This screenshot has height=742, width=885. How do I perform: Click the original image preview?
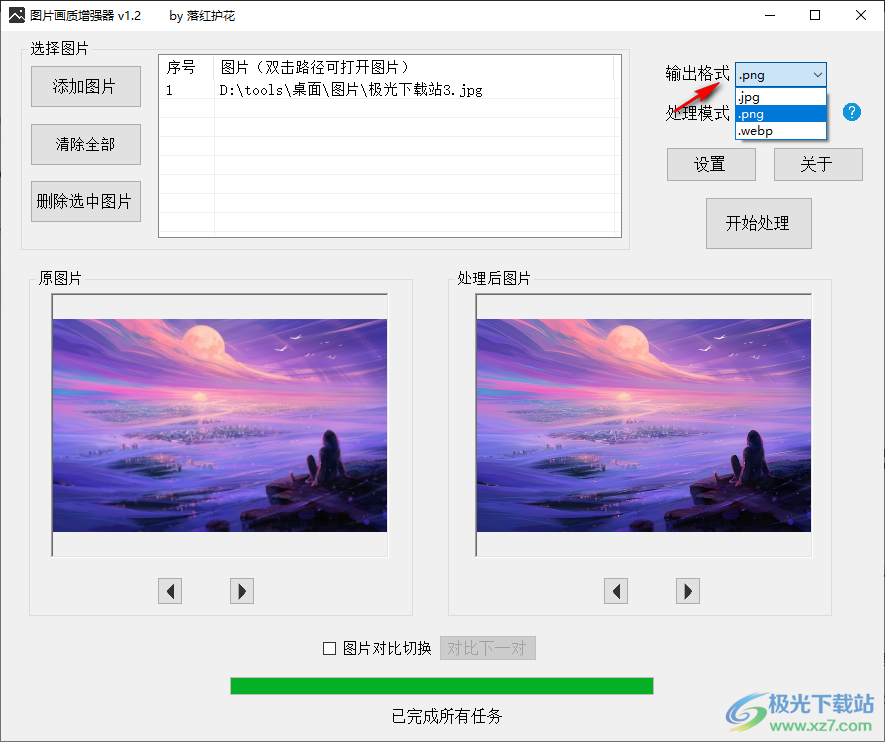coord(220,425)
